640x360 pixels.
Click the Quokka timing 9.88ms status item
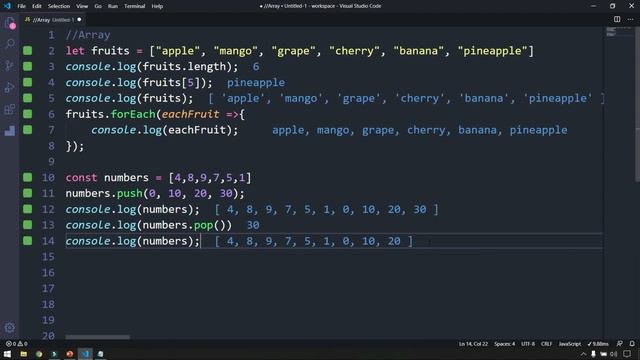[598, 344]
